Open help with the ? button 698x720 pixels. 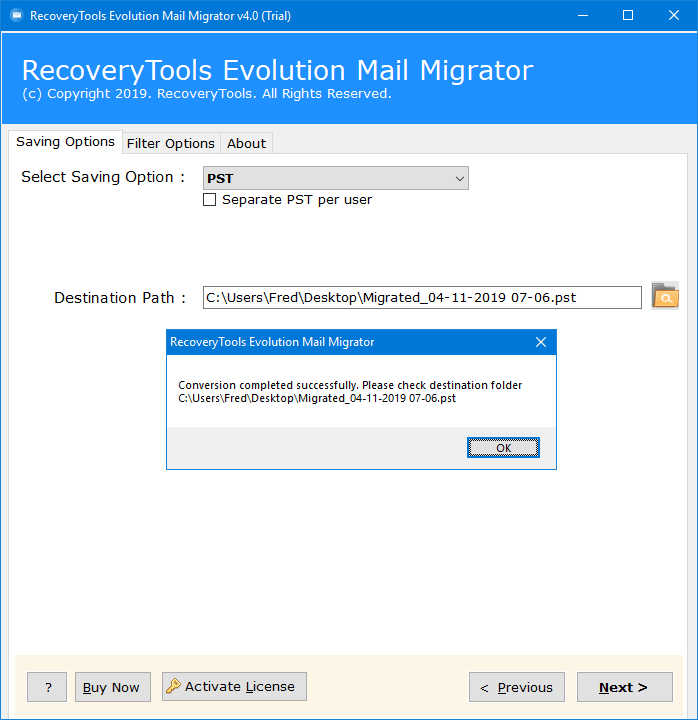pyautogui.click(x=47, y=687)
